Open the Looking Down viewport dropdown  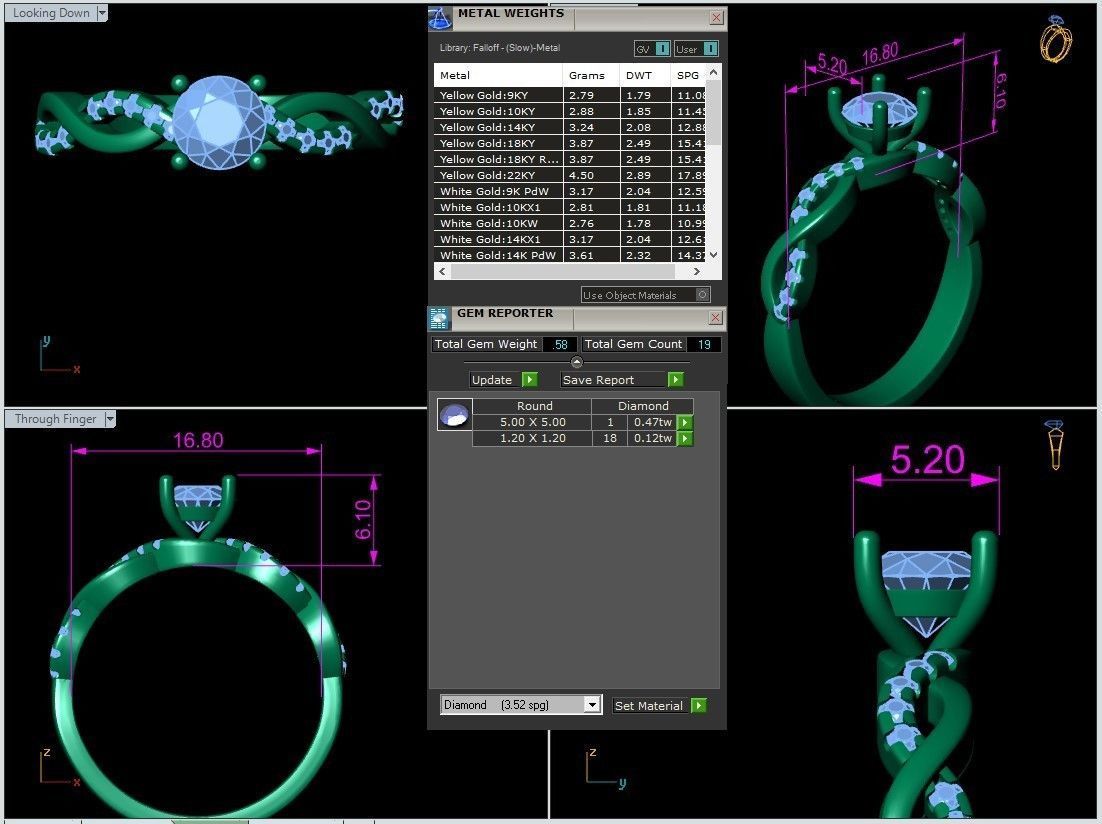click(102, 13)
